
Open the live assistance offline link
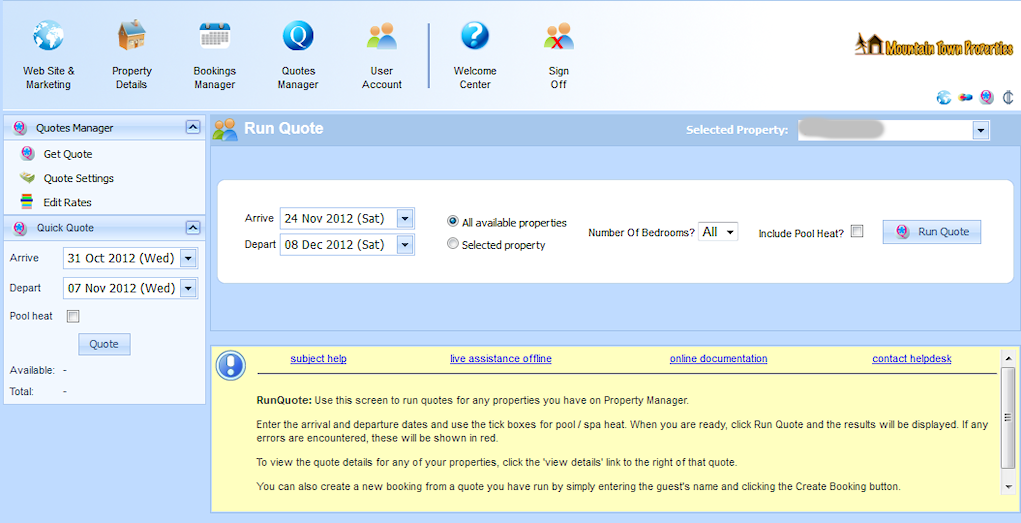point(501,359)
